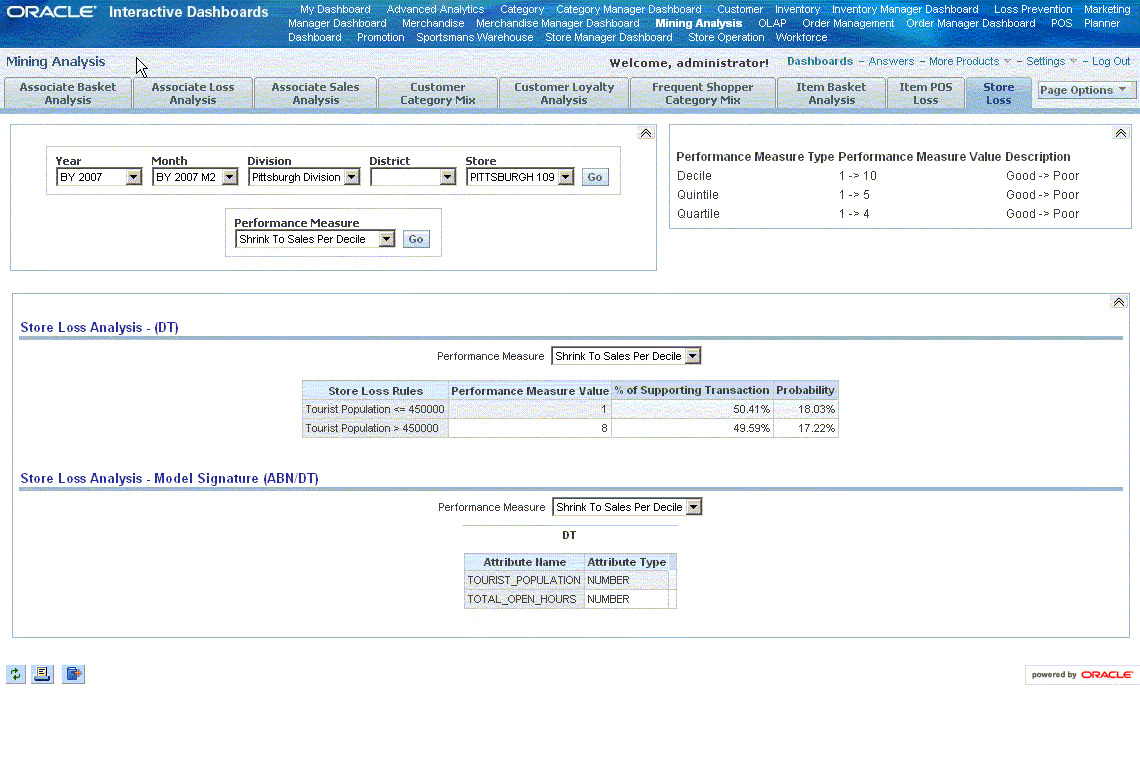
Task: Select the Customer Category Mix tab
Action: pos(438,93)
